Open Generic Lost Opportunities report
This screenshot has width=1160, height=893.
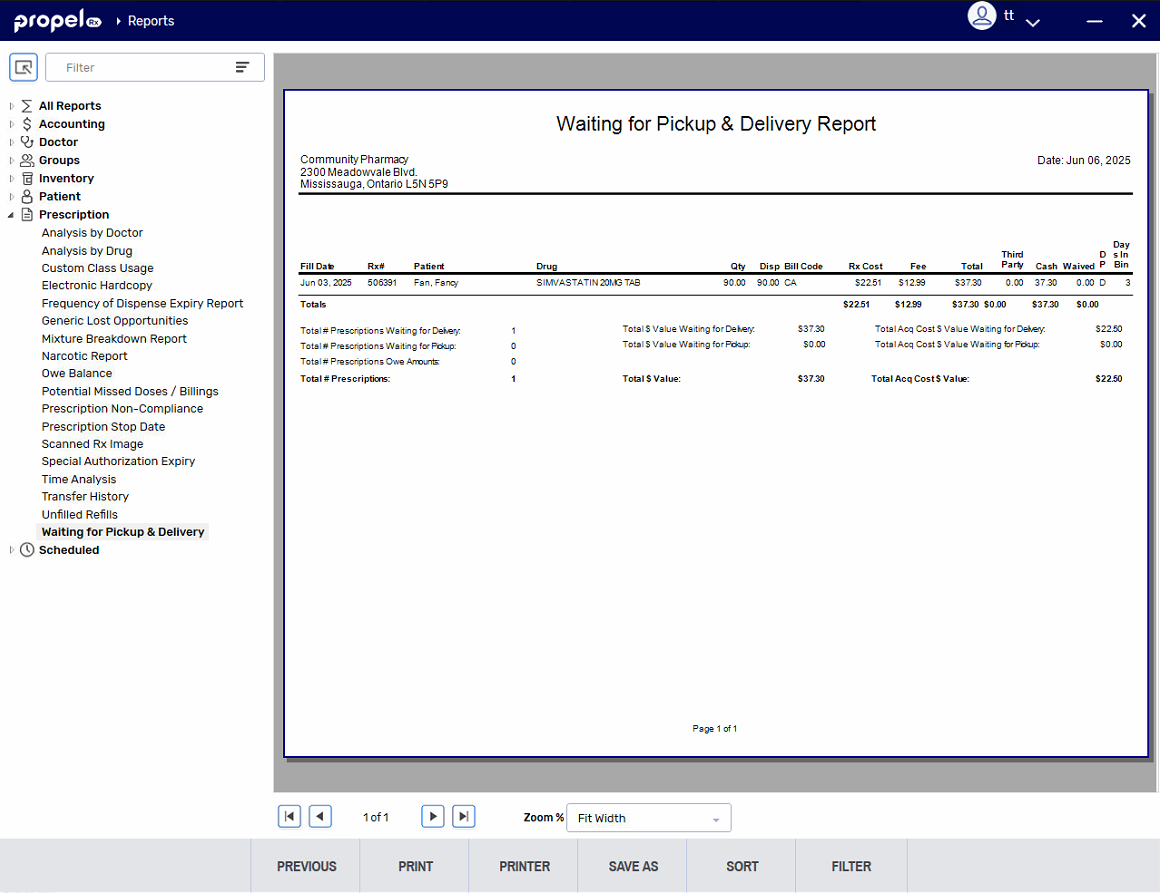pos(115,320)
